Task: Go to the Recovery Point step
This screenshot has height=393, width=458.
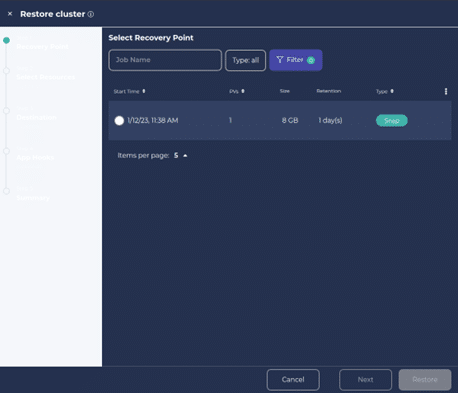Action: (x=42, y=46)
